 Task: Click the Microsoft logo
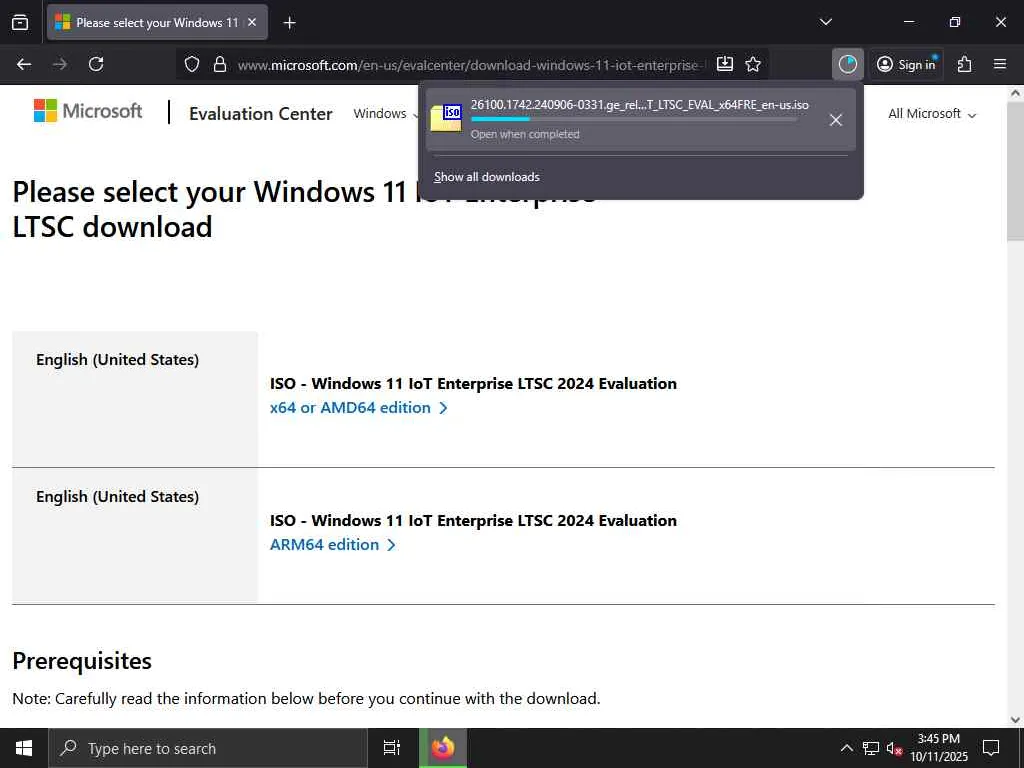[88, 111]
